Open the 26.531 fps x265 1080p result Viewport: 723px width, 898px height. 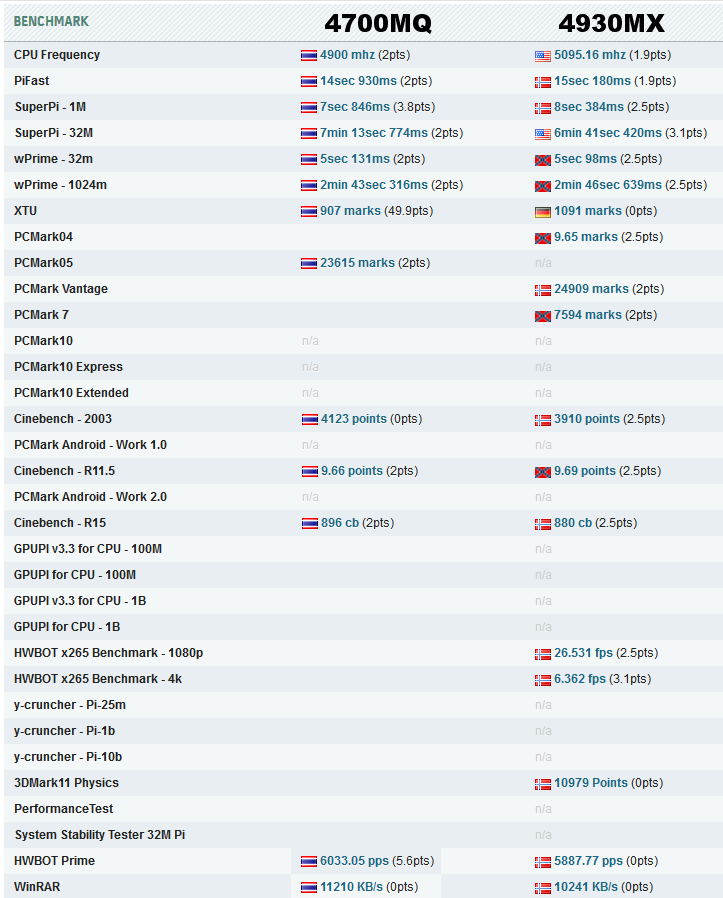point(583,653)
